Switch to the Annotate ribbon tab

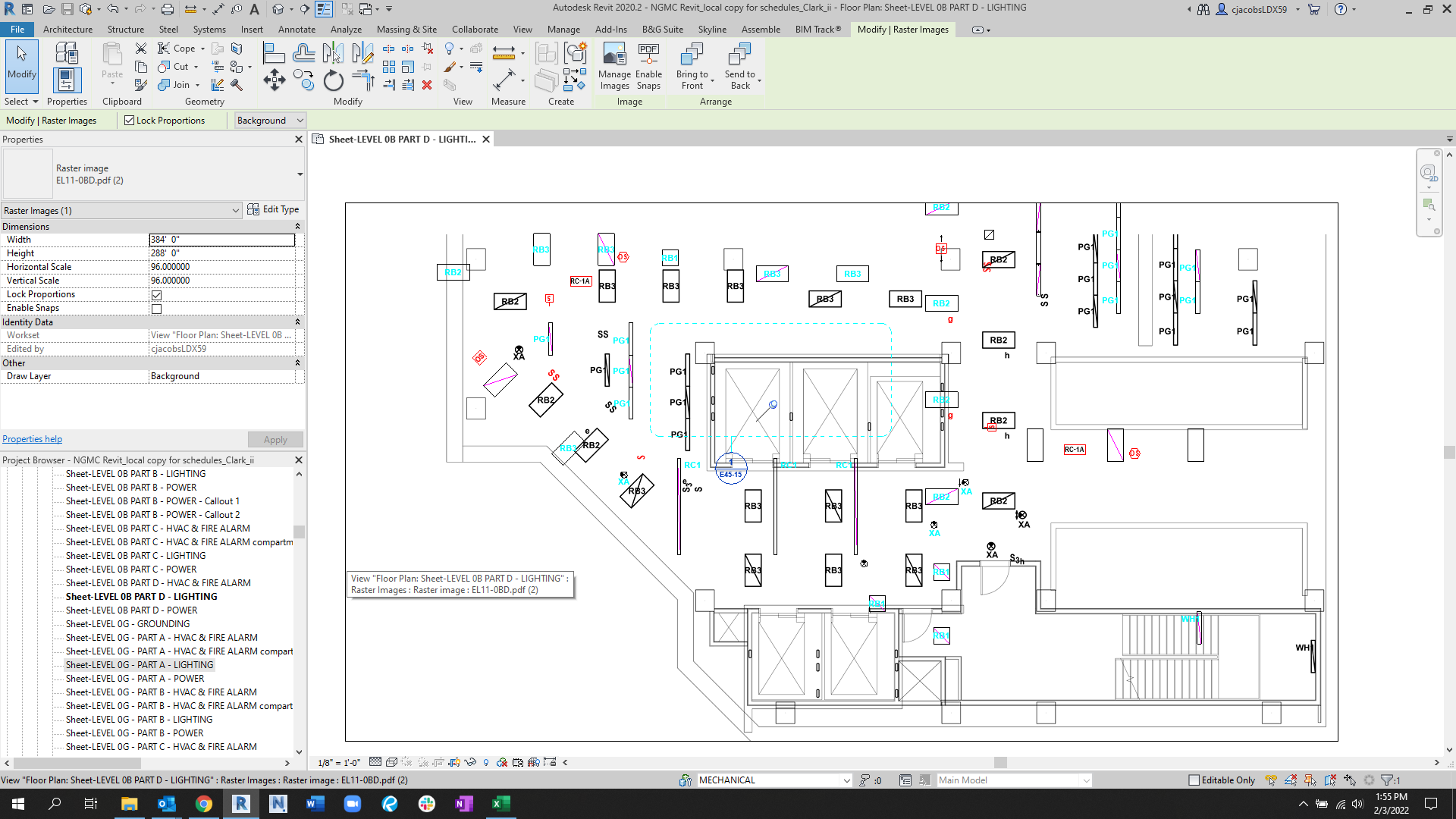(x=297, y=30)
